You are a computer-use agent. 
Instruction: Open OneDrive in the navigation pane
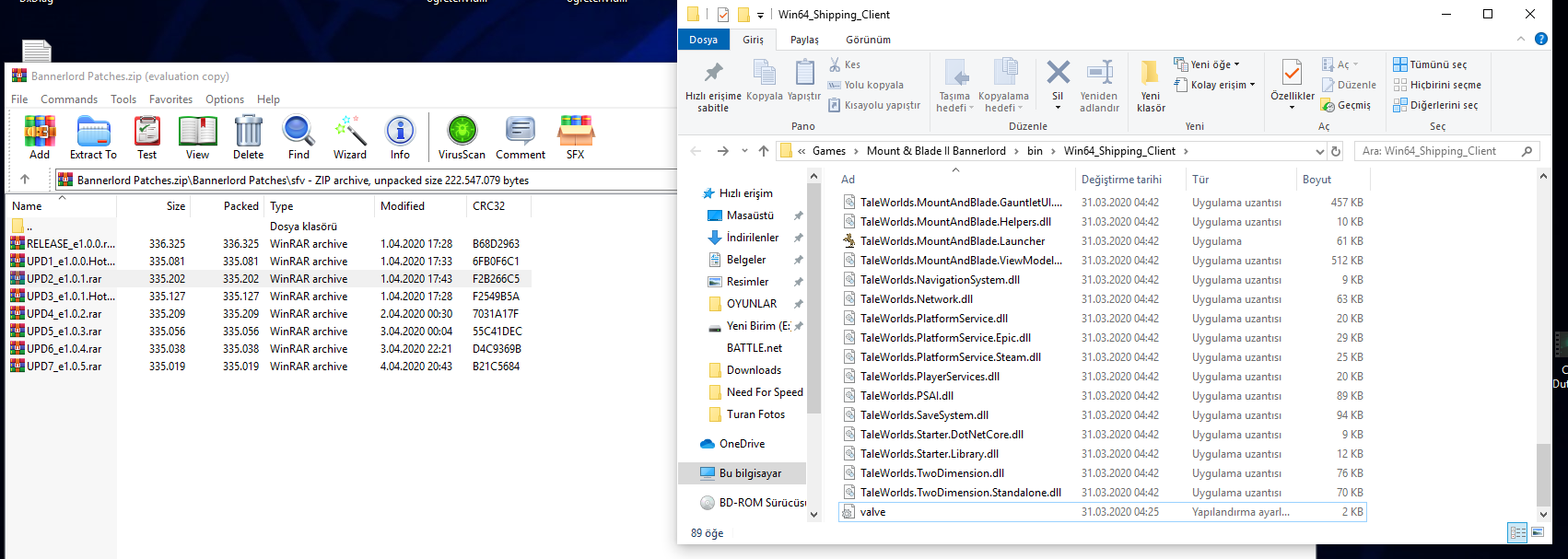[742, 444]
